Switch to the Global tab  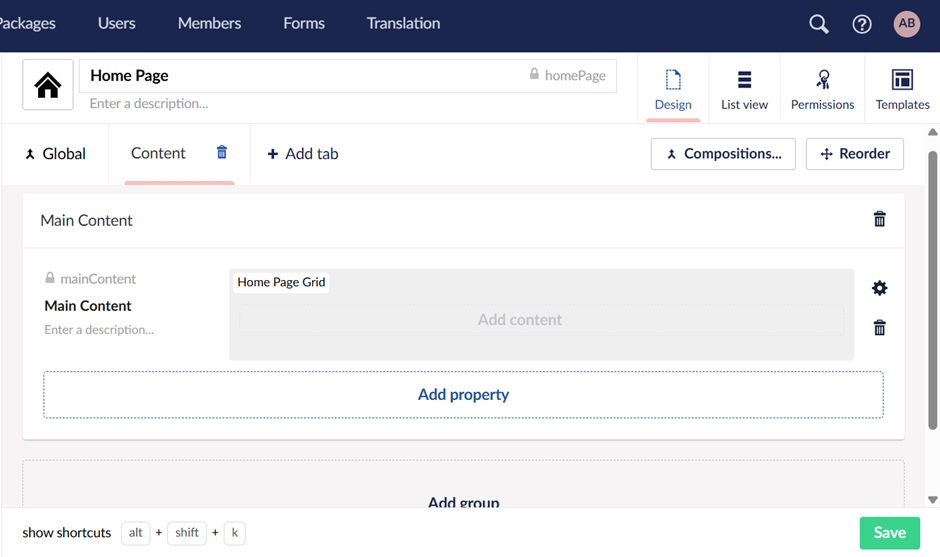[55, 154]
